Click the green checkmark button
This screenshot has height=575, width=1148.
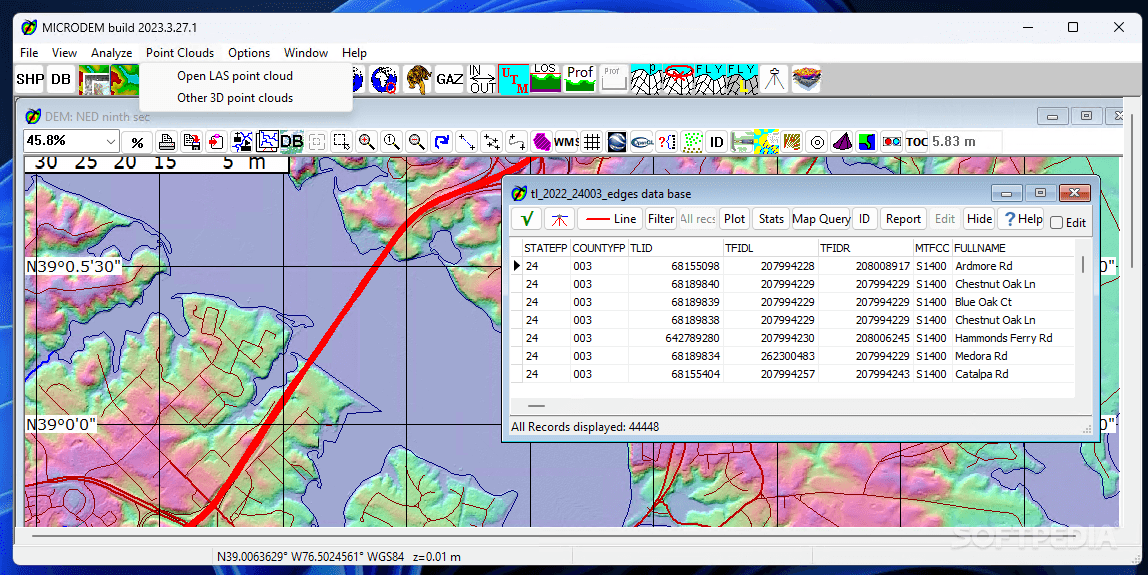526,218
